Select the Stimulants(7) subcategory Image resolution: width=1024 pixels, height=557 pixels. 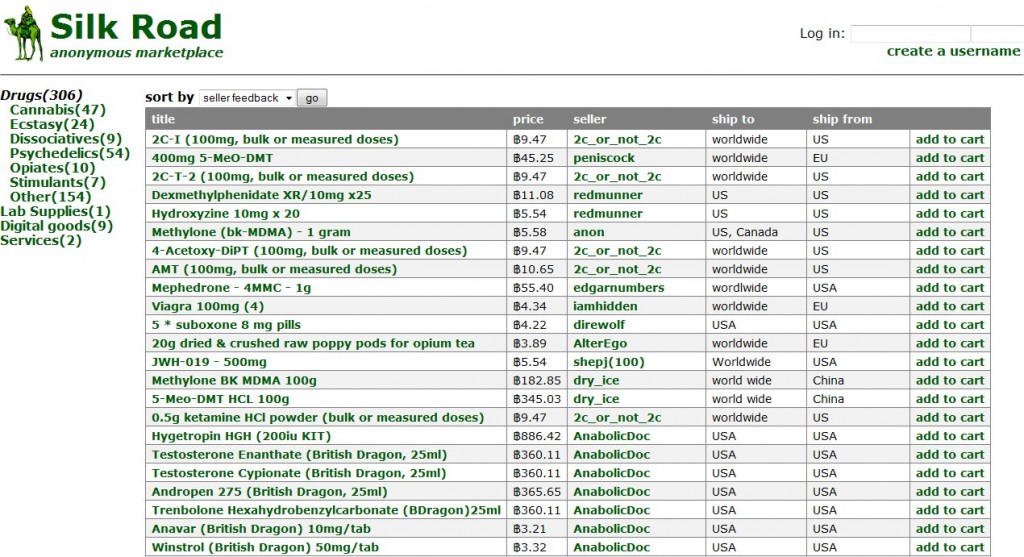[x=57, y=182]
